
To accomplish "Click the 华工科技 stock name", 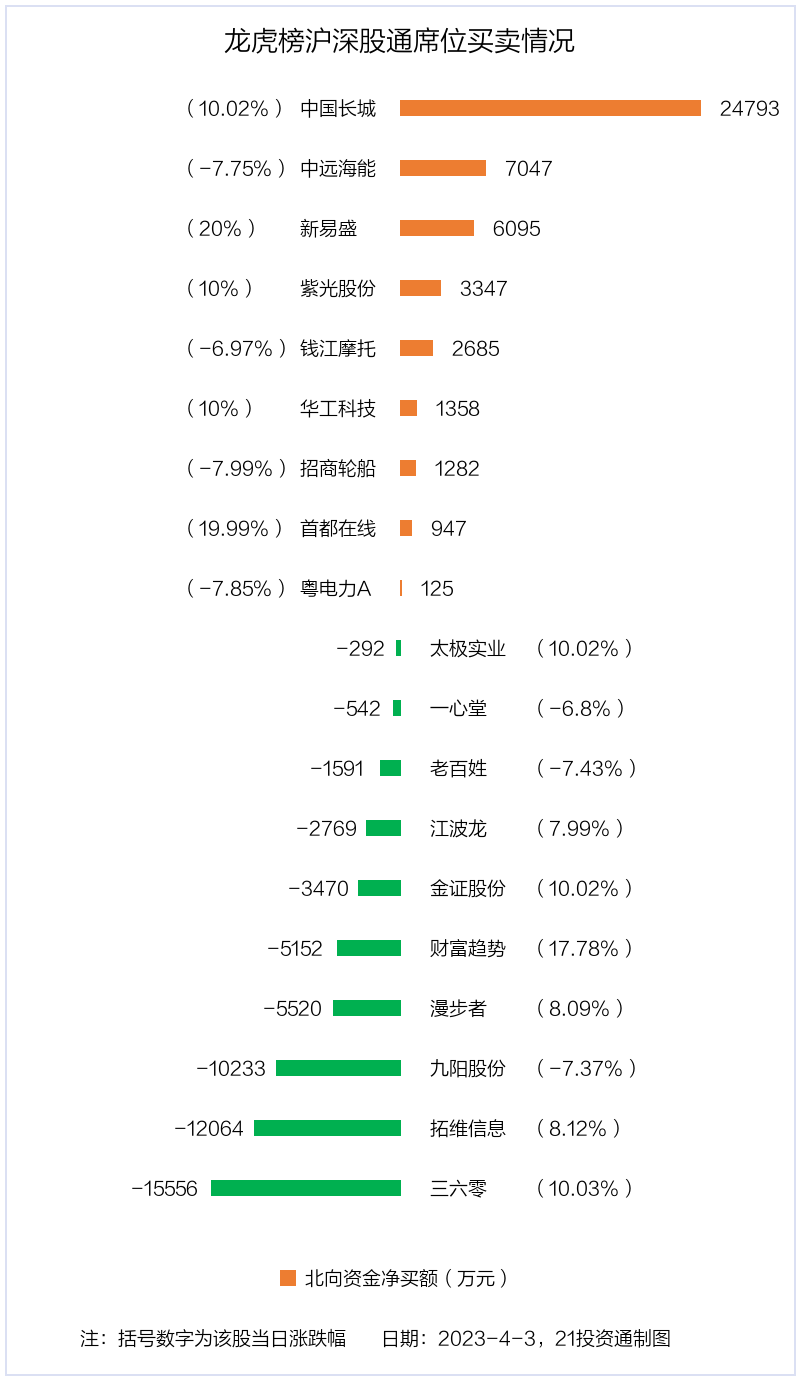I will 338,408.
